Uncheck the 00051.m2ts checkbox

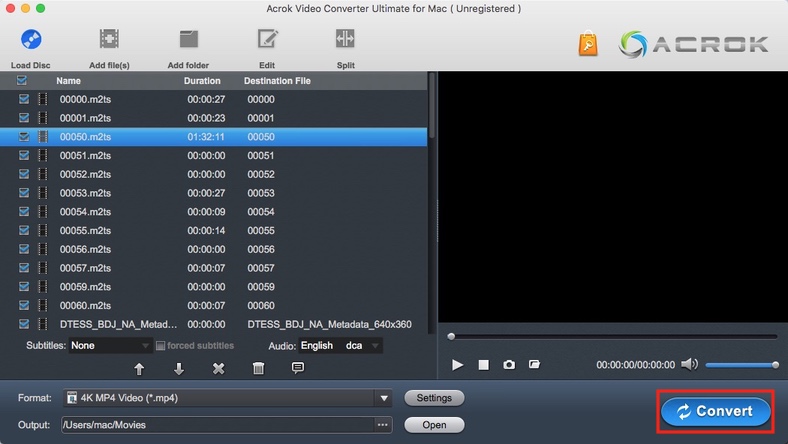pos(24,155)
